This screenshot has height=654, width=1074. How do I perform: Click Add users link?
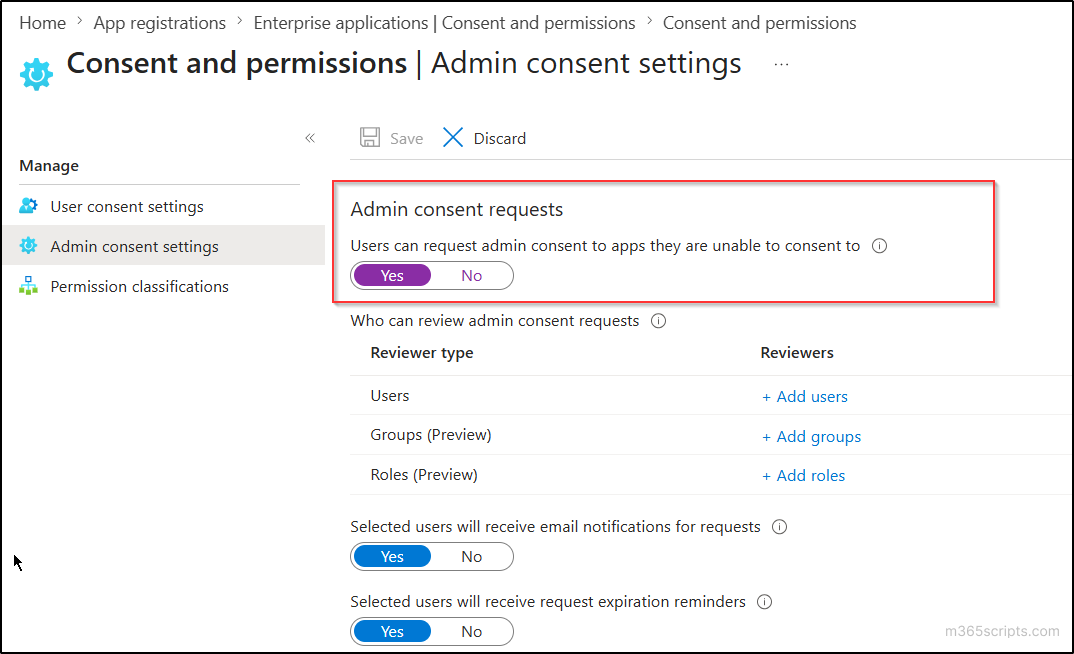click(805, 397)
